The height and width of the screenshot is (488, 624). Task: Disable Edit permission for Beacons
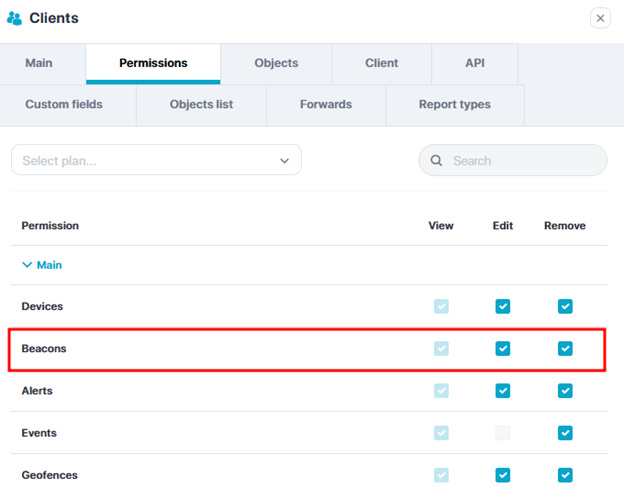coord(503,349)
